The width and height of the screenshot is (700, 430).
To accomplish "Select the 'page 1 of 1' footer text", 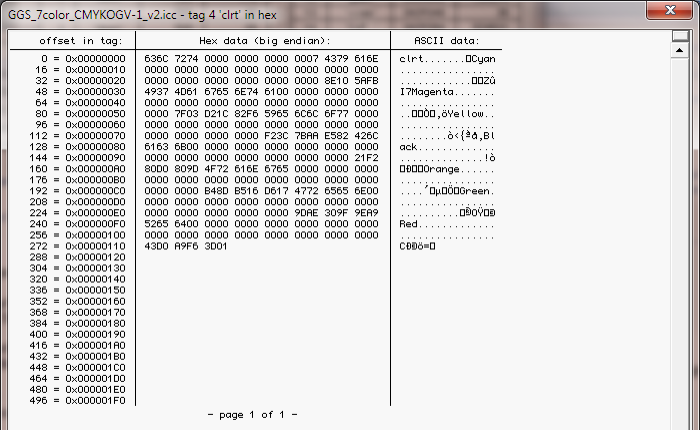I will pyautogui.click(x=252, y=414).
